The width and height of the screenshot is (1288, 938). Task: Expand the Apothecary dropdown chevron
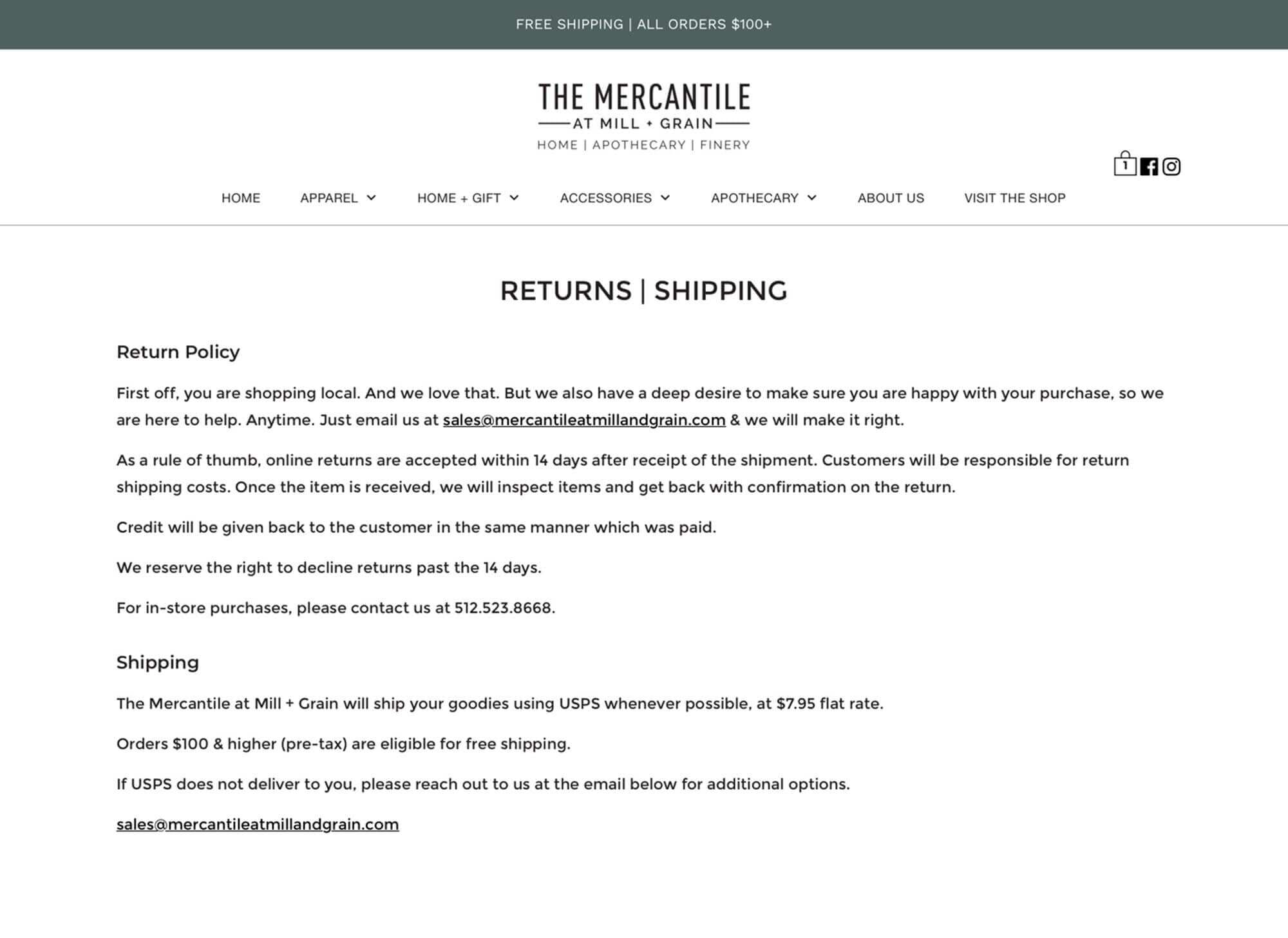coord(812,198)
